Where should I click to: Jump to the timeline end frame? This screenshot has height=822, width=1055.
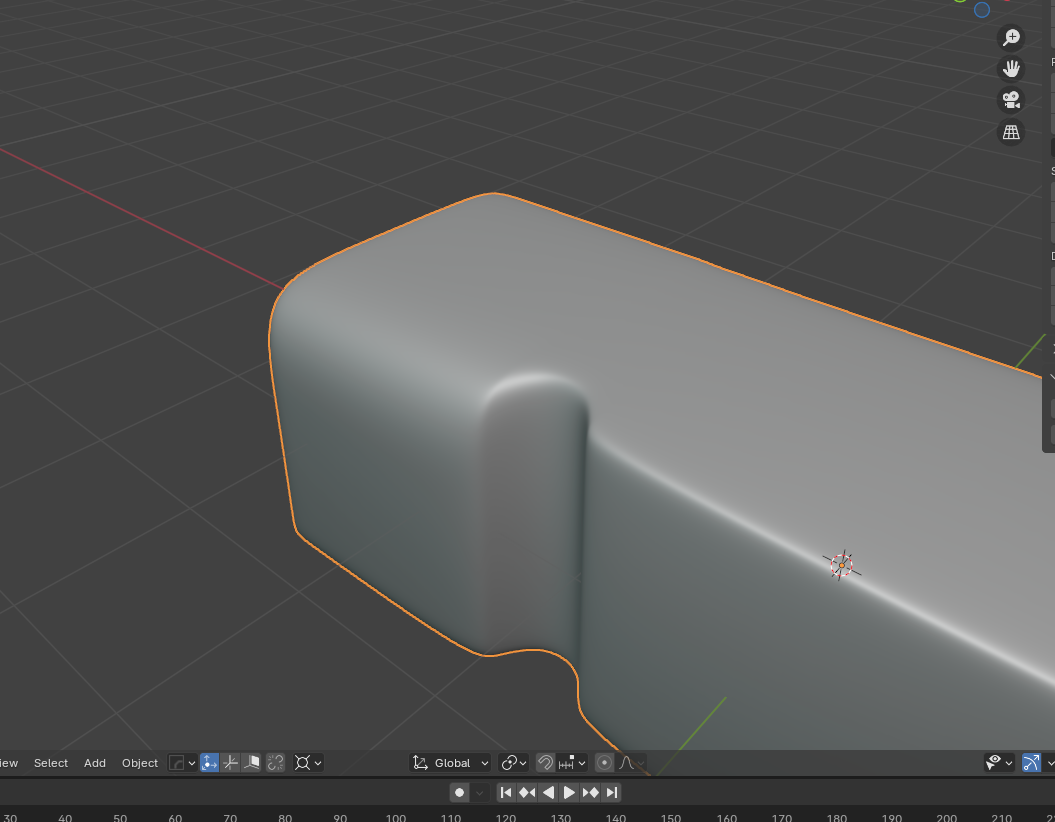pyautogui.click(x=611, y=792)
